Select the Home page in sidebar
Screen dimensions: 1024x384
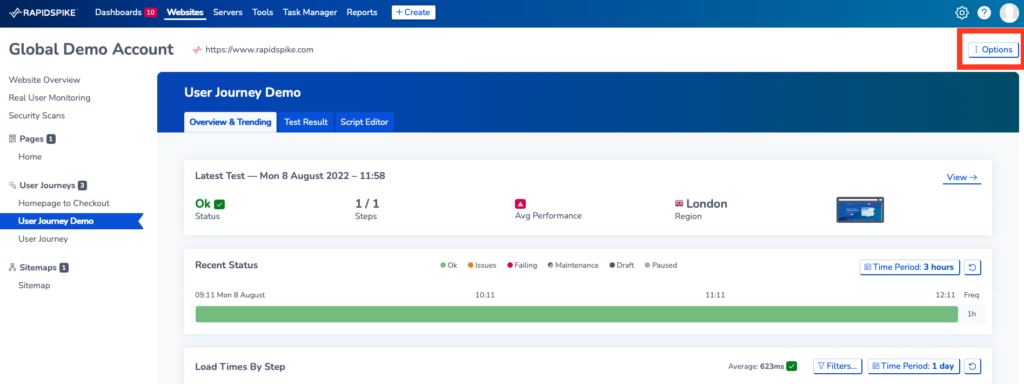point(30,157)
